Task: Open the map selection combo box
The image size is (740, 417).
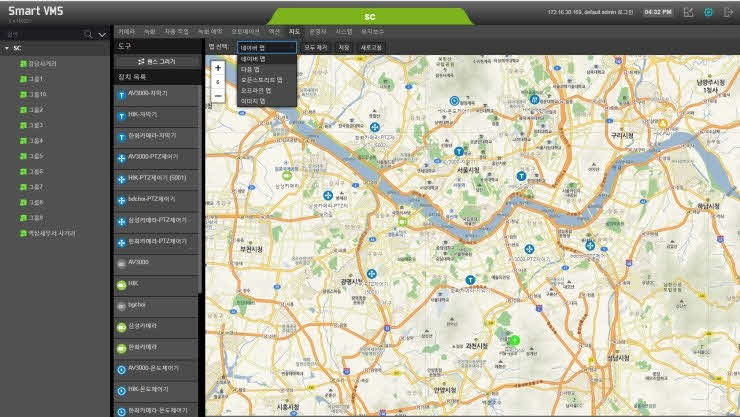Action: [x=266, y=47]
